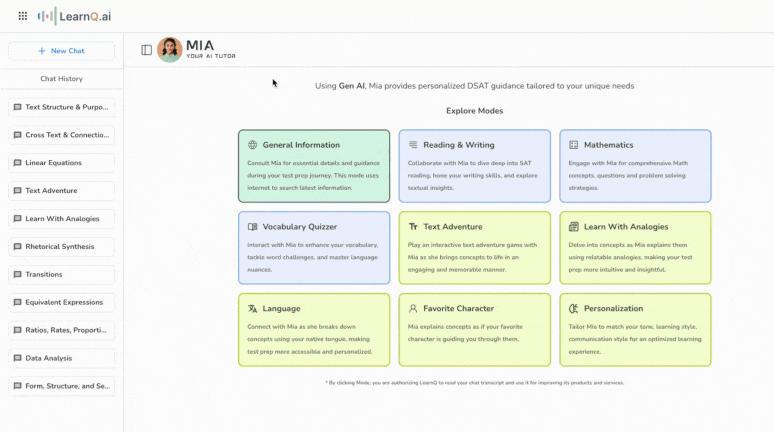Viewport: 774px width, 432px height.
Task: Click the Chat History heading
Action: pyautogui.click(x=61, y=79)
